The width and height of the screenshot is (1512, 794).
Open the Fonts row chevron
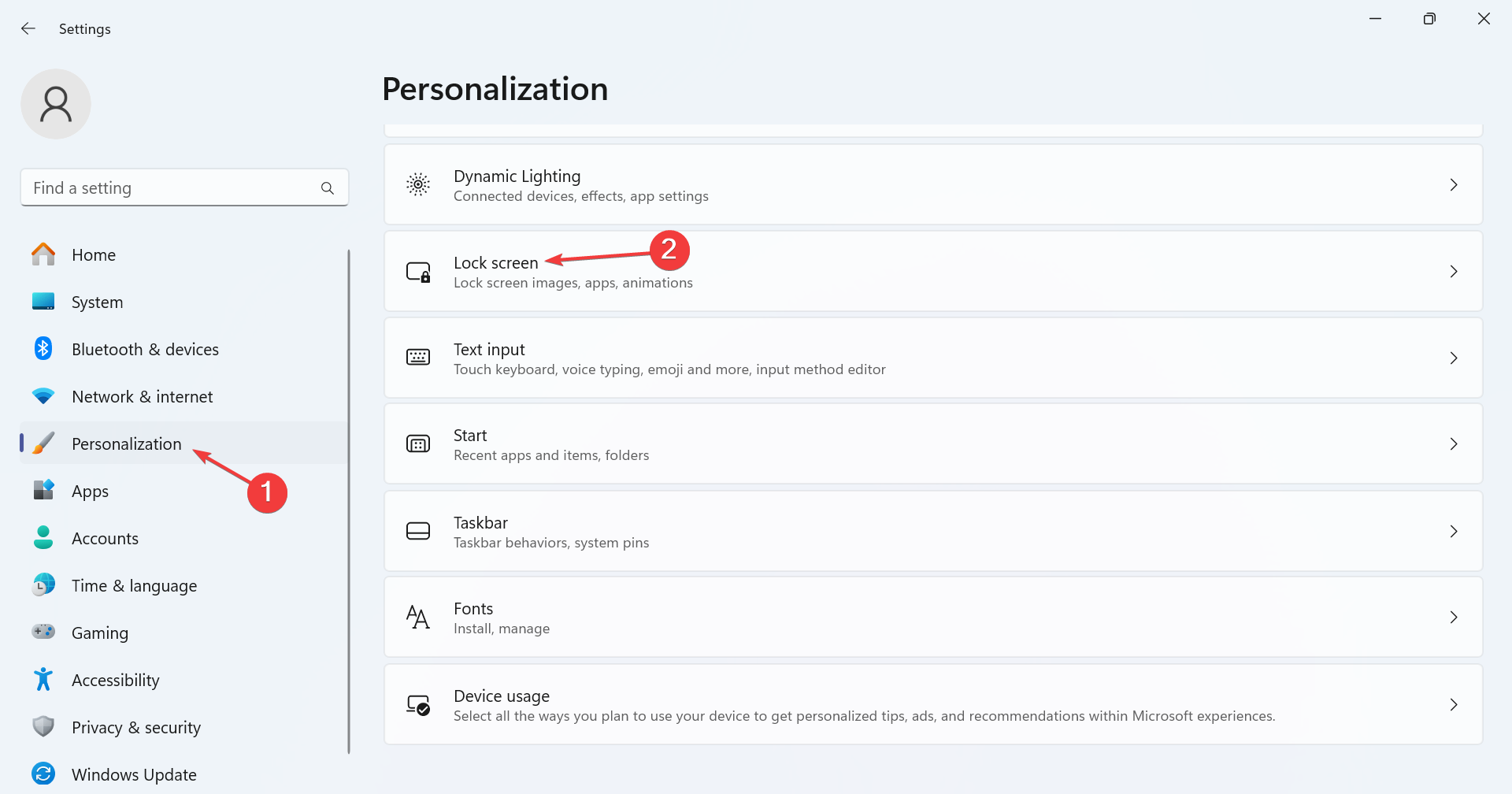[1454, 618]
